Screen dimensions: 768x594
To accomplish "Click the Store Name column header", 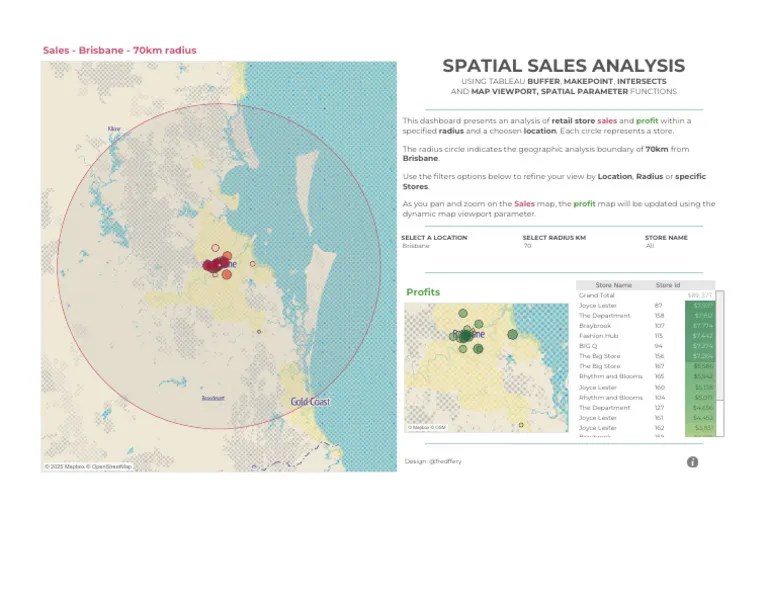I will click(613, 285).
